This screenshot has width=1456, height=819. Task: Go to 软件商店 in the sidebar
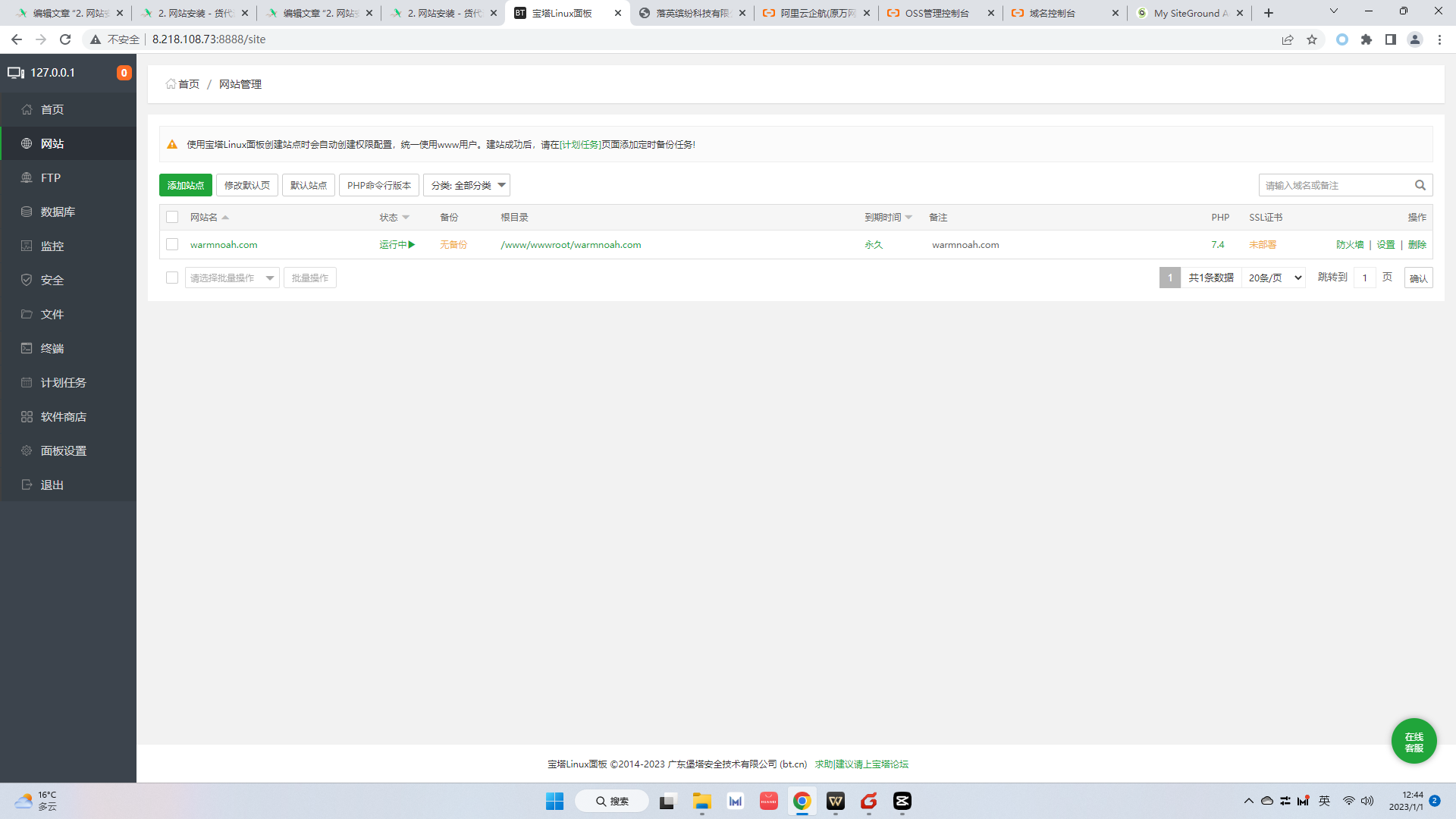tap(63, 417)
